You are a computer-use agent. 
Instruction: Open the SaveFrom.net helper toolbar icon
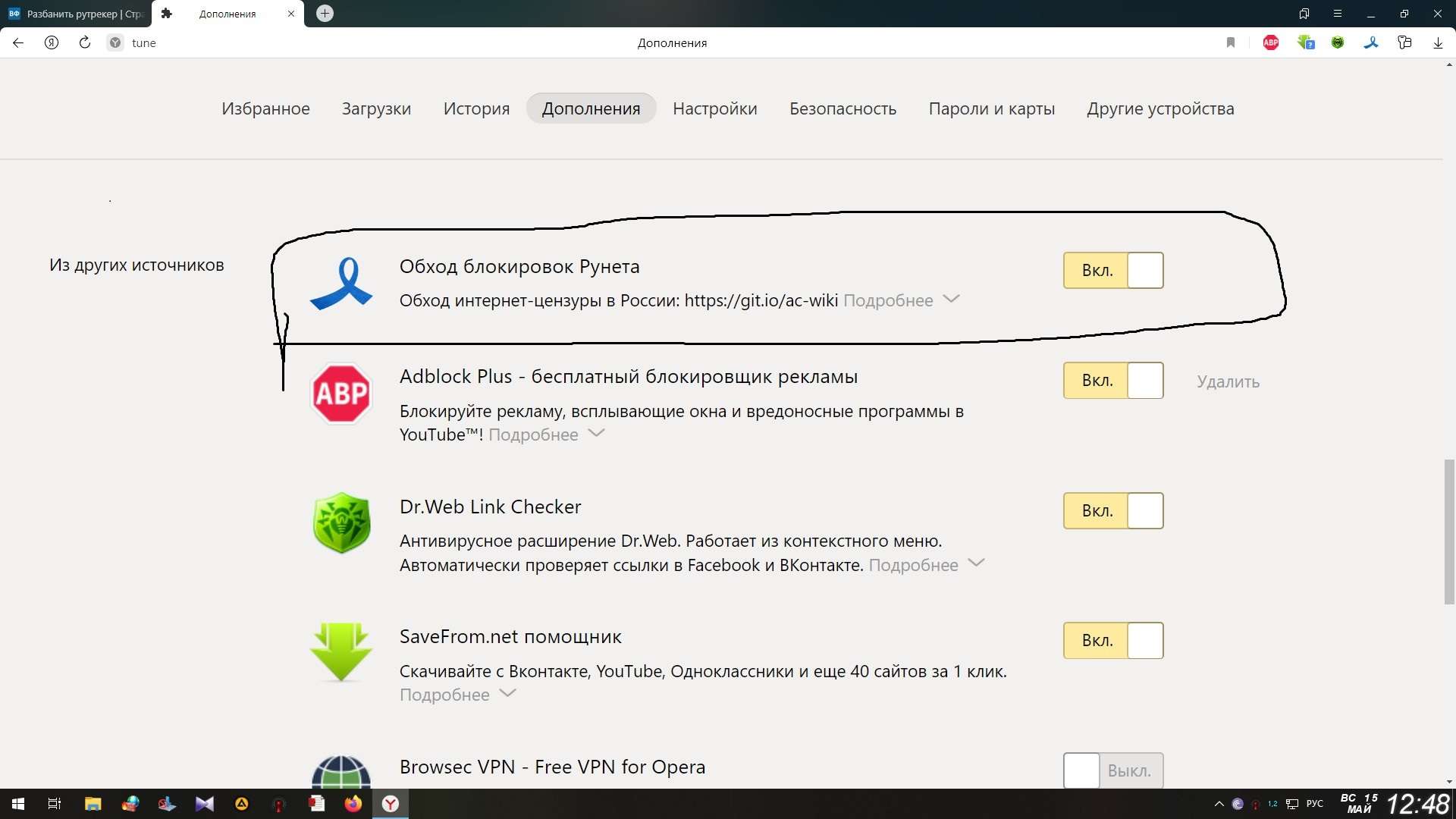click(x=1305, y=42)
